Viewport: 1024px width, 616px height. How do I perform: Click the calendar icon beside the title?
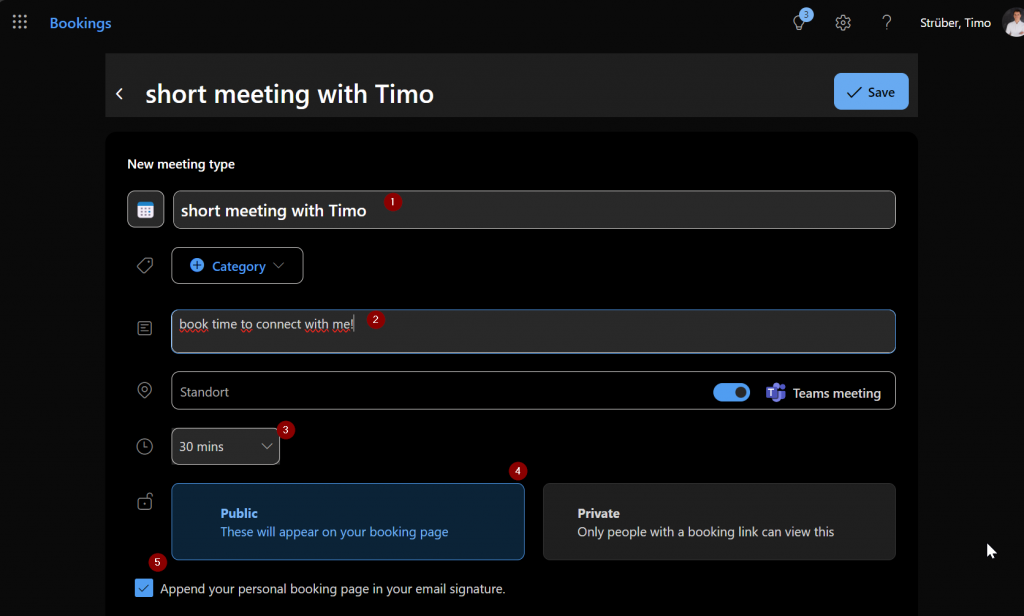click(145, 210)
